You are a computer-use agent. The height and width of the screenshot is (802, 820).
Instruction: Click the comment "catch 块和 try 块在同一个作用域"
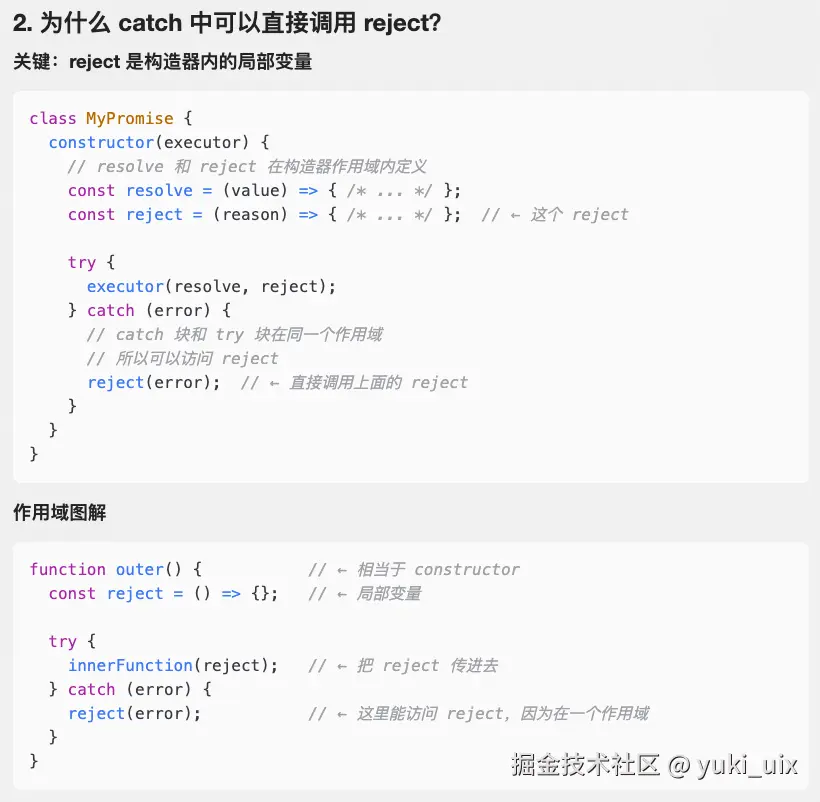234,334
